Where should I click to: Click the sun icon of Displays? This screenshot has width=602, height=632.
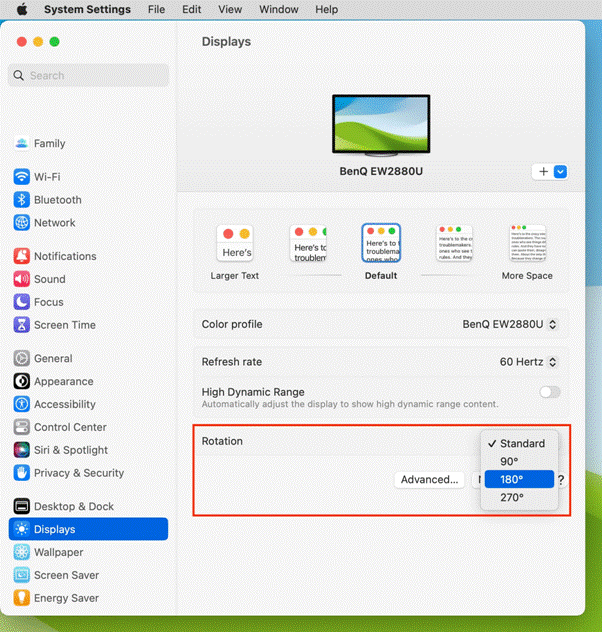(x=22, y=529)
